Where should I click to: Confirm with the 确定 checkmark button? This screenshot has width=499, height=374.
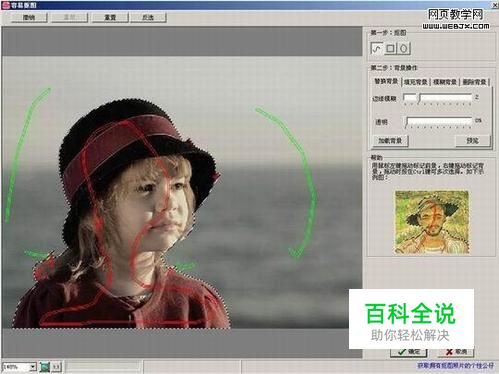409,352
